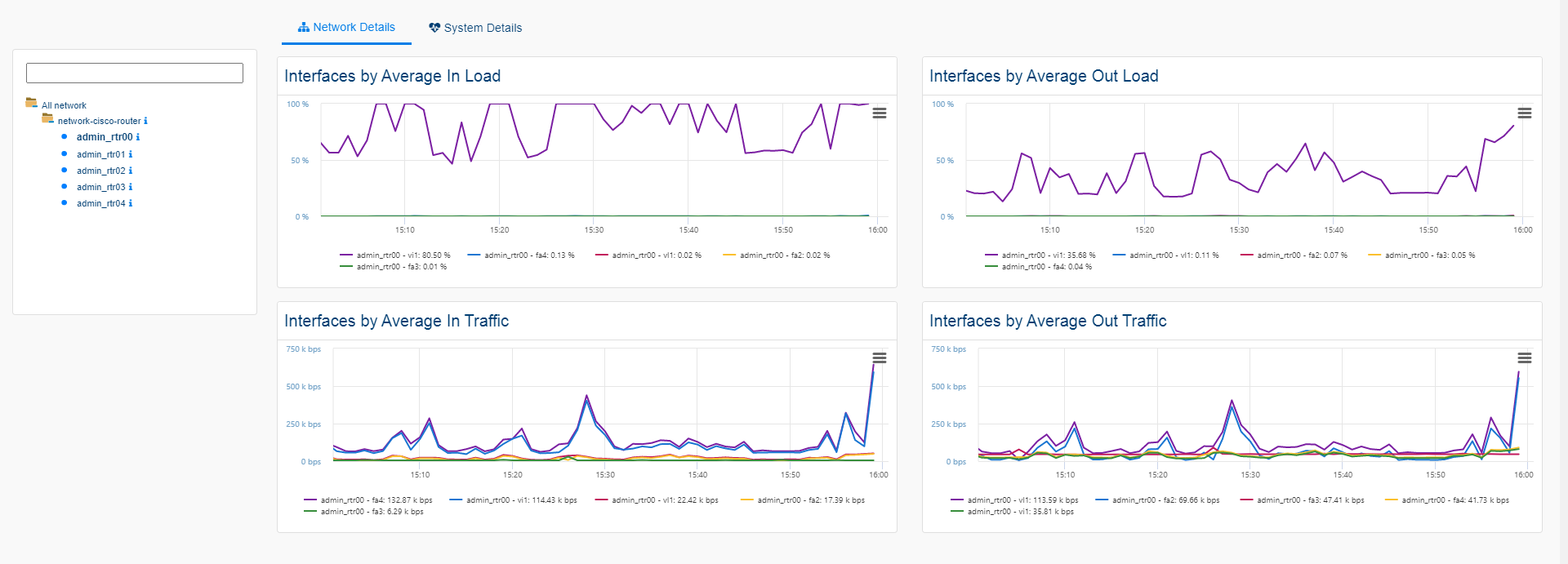Open the Out Load chart hamburger menu
1568x564 pixels.
[1524, 113]
